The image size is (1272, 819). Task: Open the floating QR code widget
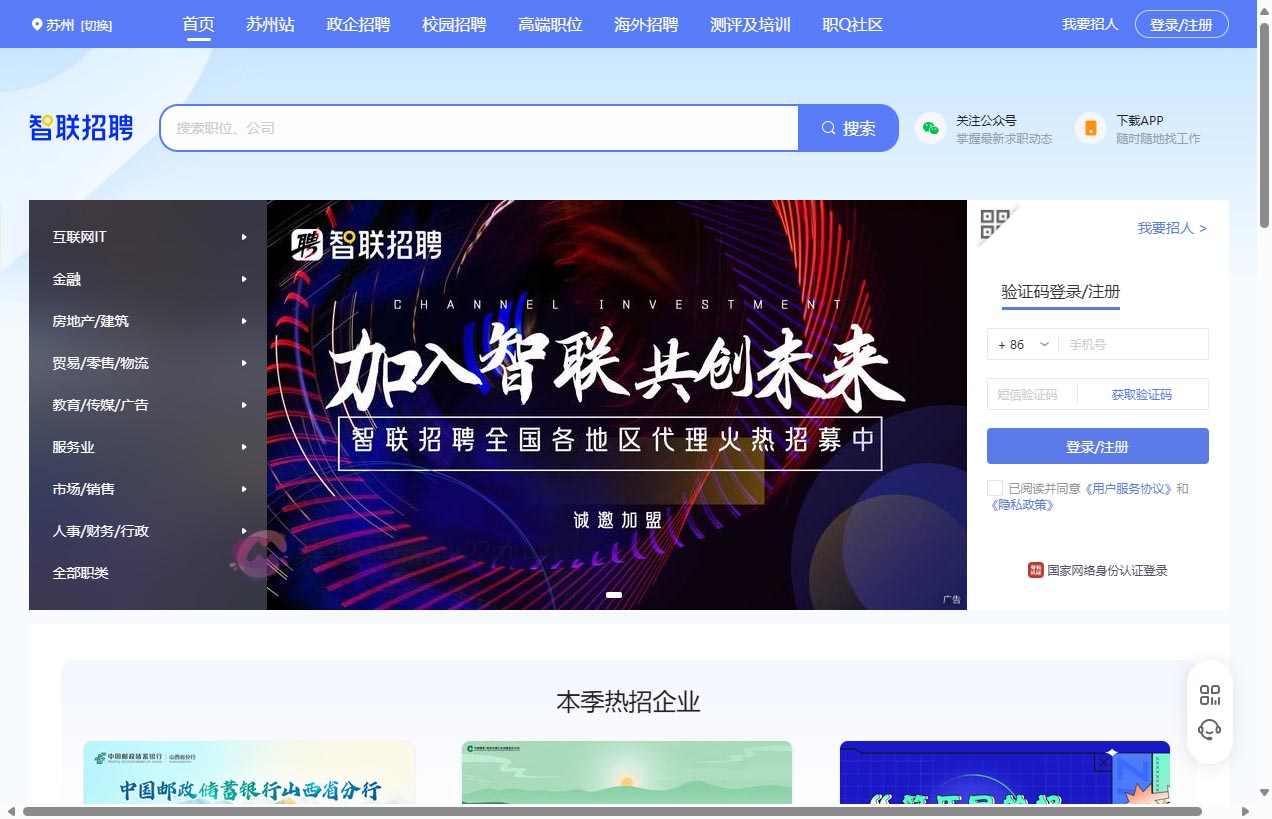pos(1210,694)
